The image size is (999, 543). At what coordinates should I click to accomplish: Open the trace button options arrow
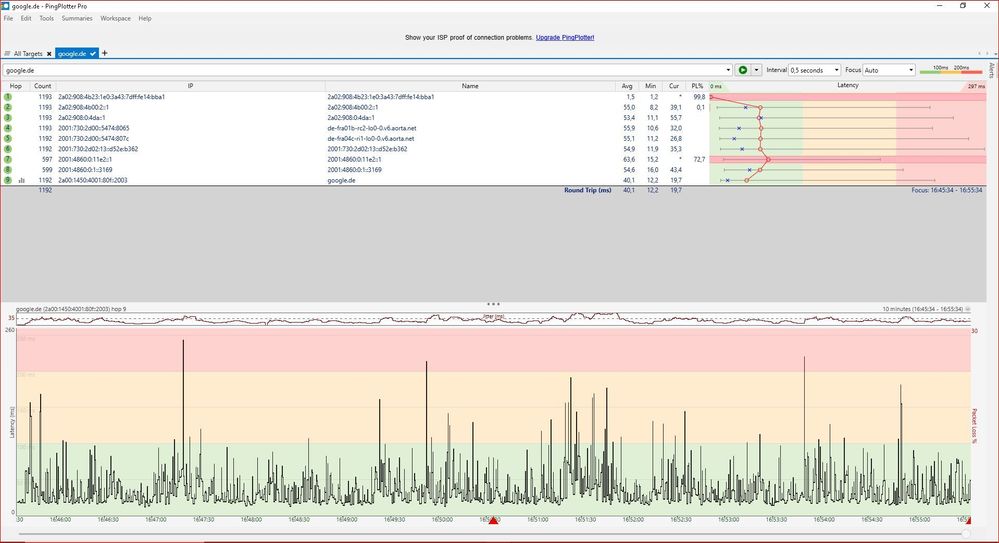point(756,70)
